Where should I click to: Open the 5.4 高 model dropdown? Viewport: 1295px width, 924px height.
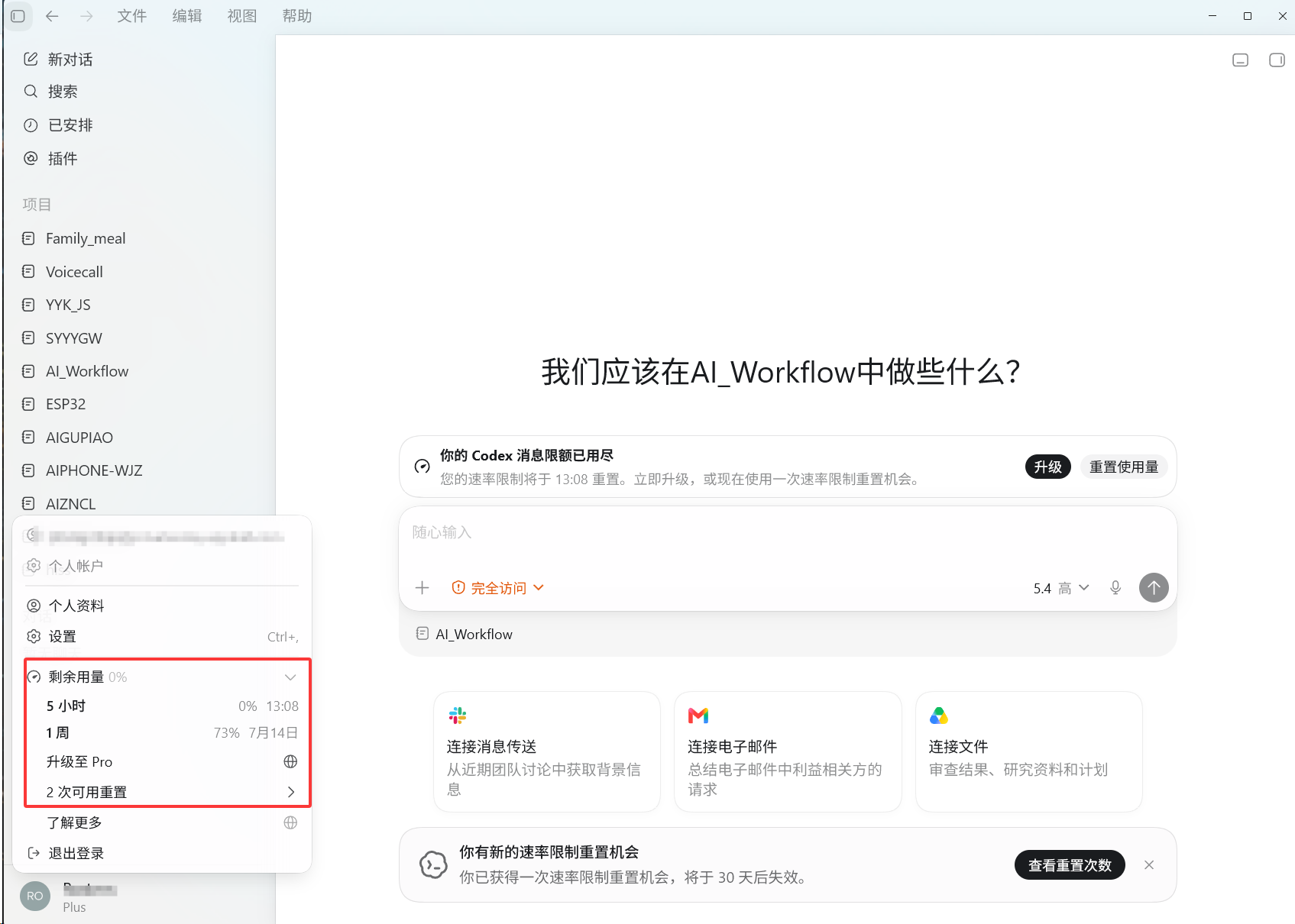(x=1060, y=588)
